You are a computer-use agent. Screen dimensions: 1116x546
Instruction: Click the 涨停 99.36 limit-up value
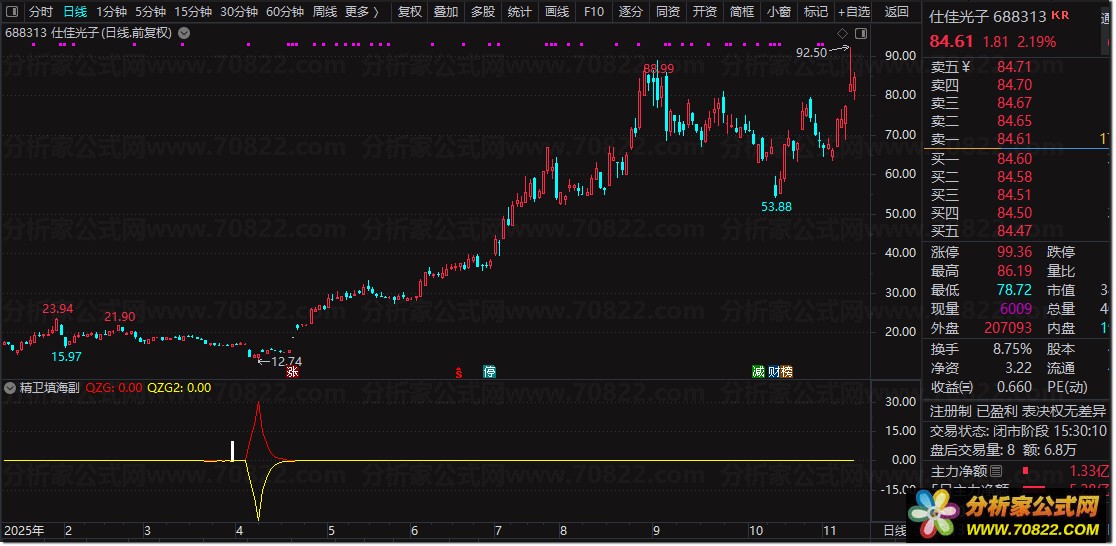point(1014,252)
